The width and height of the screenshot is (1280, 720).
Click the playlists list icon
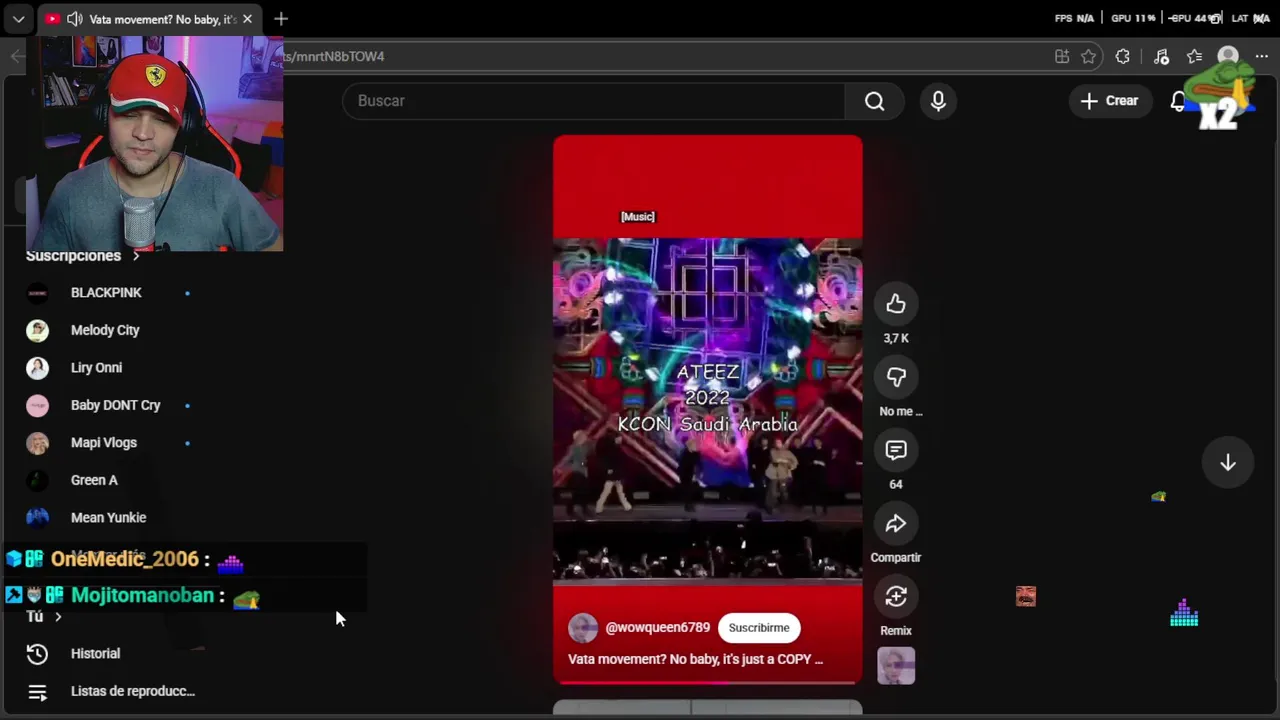[x=37, y=692]
